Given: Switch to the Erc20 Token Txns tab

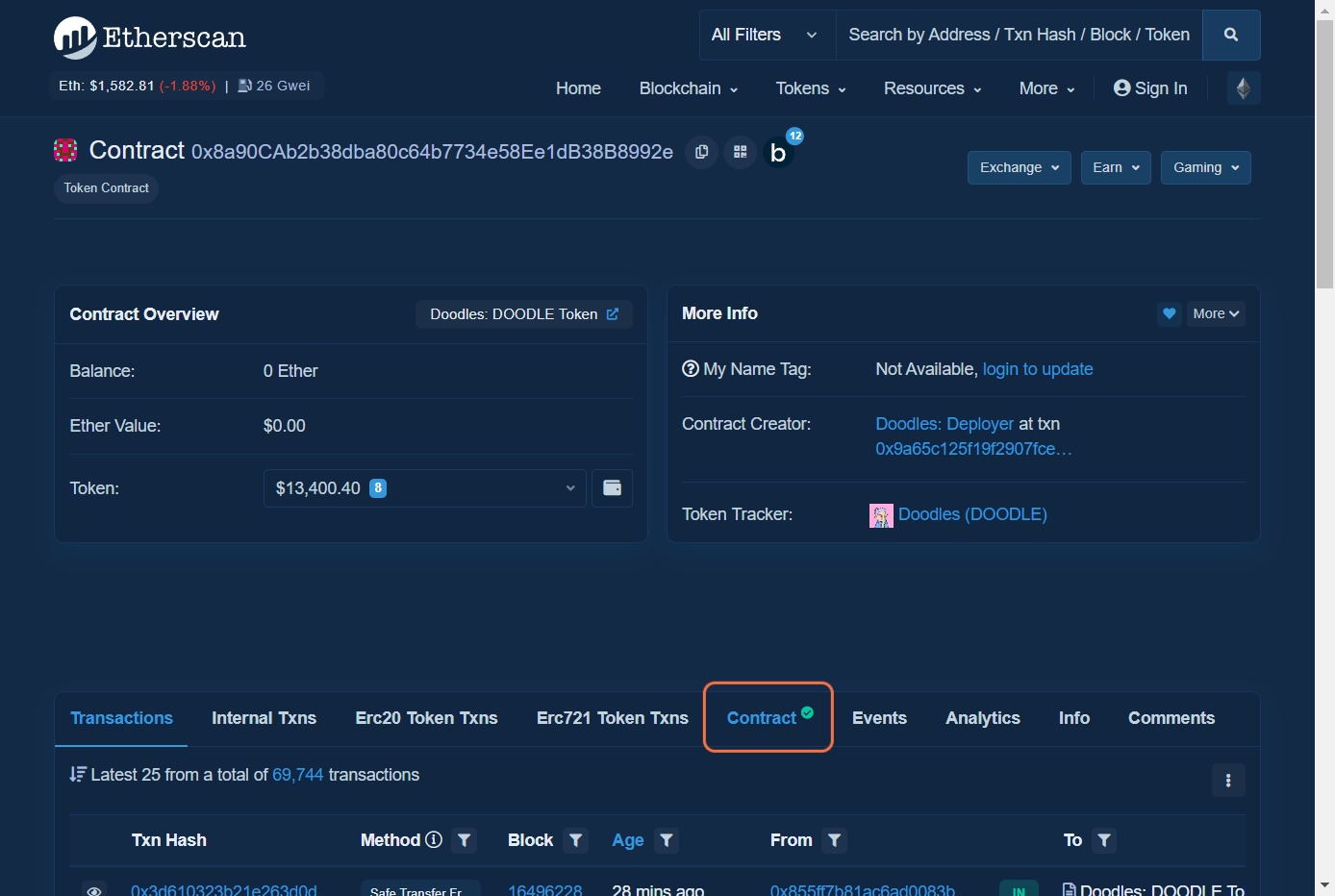Looking at the screenshot, I should click(x=426, y=718).
